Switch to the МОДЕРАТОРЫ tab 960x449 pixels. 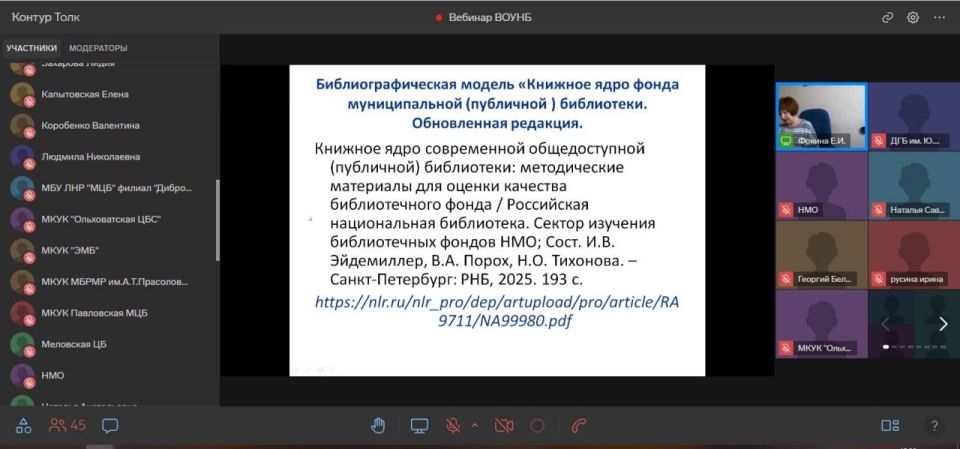tap(98, 48)
